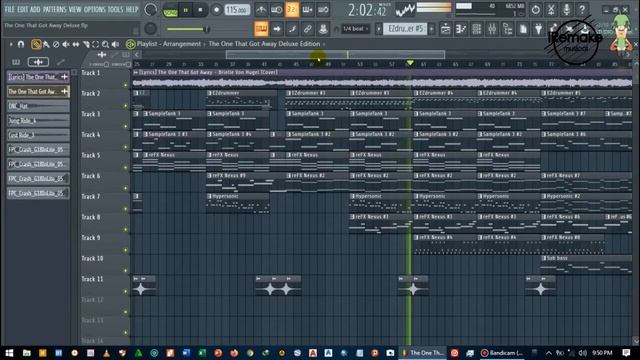
Task: Mute Track 1 with its green dot
Action: point(126,85)
